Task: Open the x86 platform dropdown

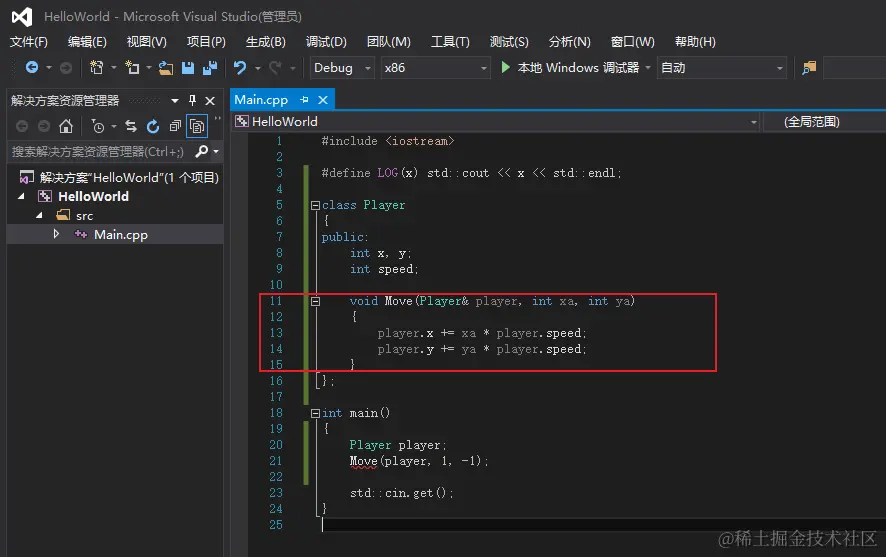Action: pyautogui.click(x=435, y=68)
